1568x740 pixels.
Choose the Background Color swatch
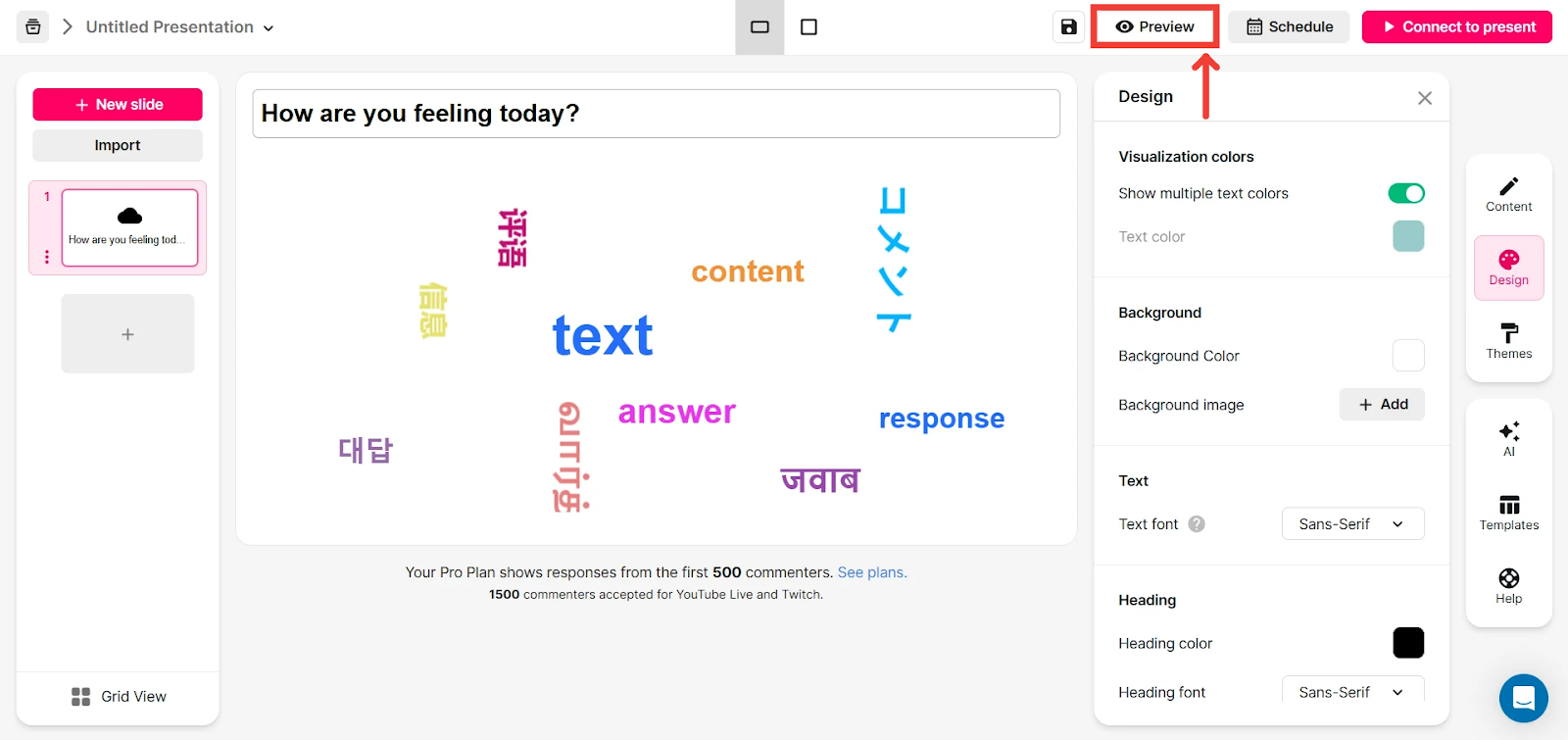point(1408,355)
